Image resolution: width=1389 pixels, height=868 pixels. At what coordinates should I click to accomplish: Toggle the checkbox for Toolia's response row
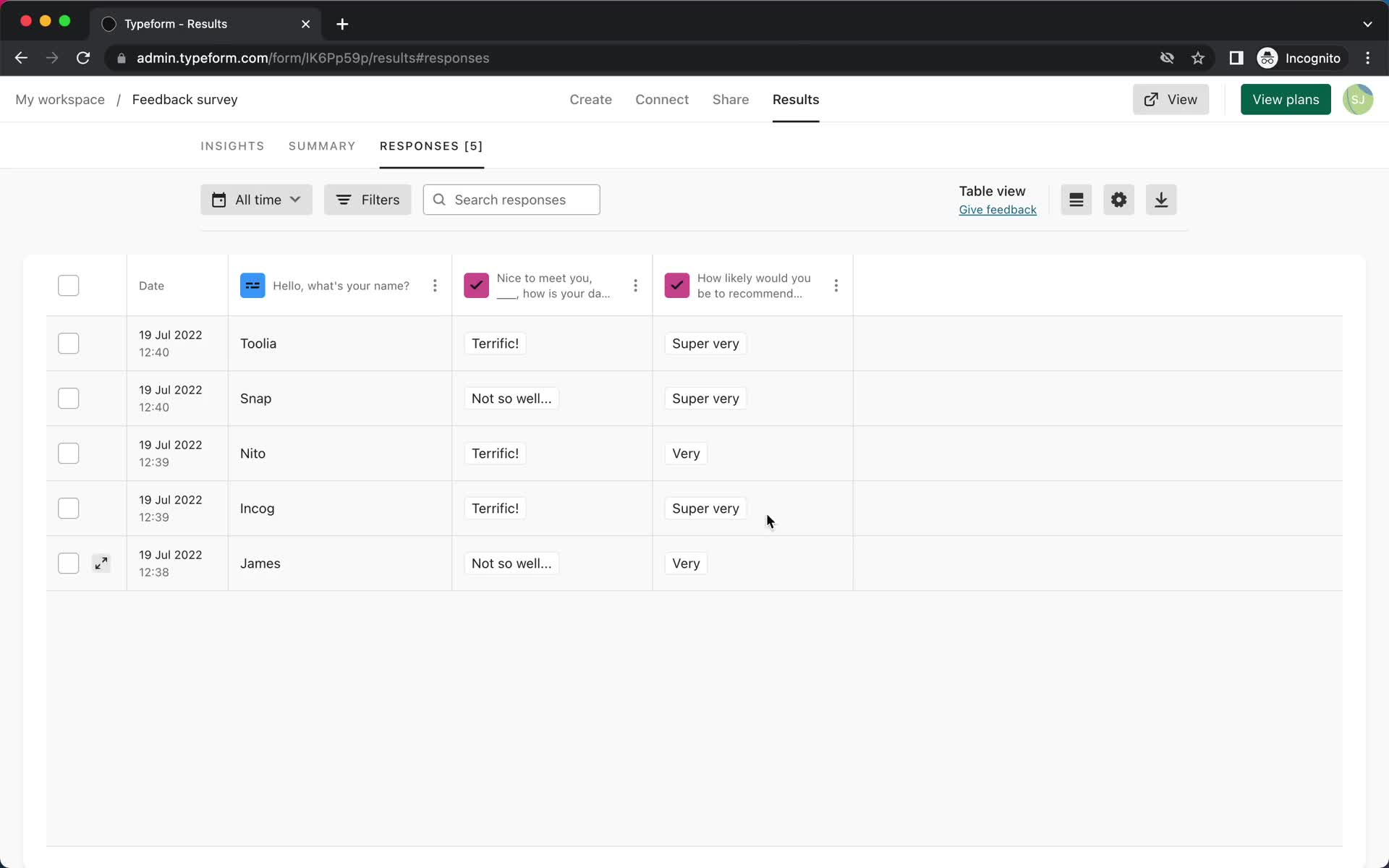[x=68, y=343]
